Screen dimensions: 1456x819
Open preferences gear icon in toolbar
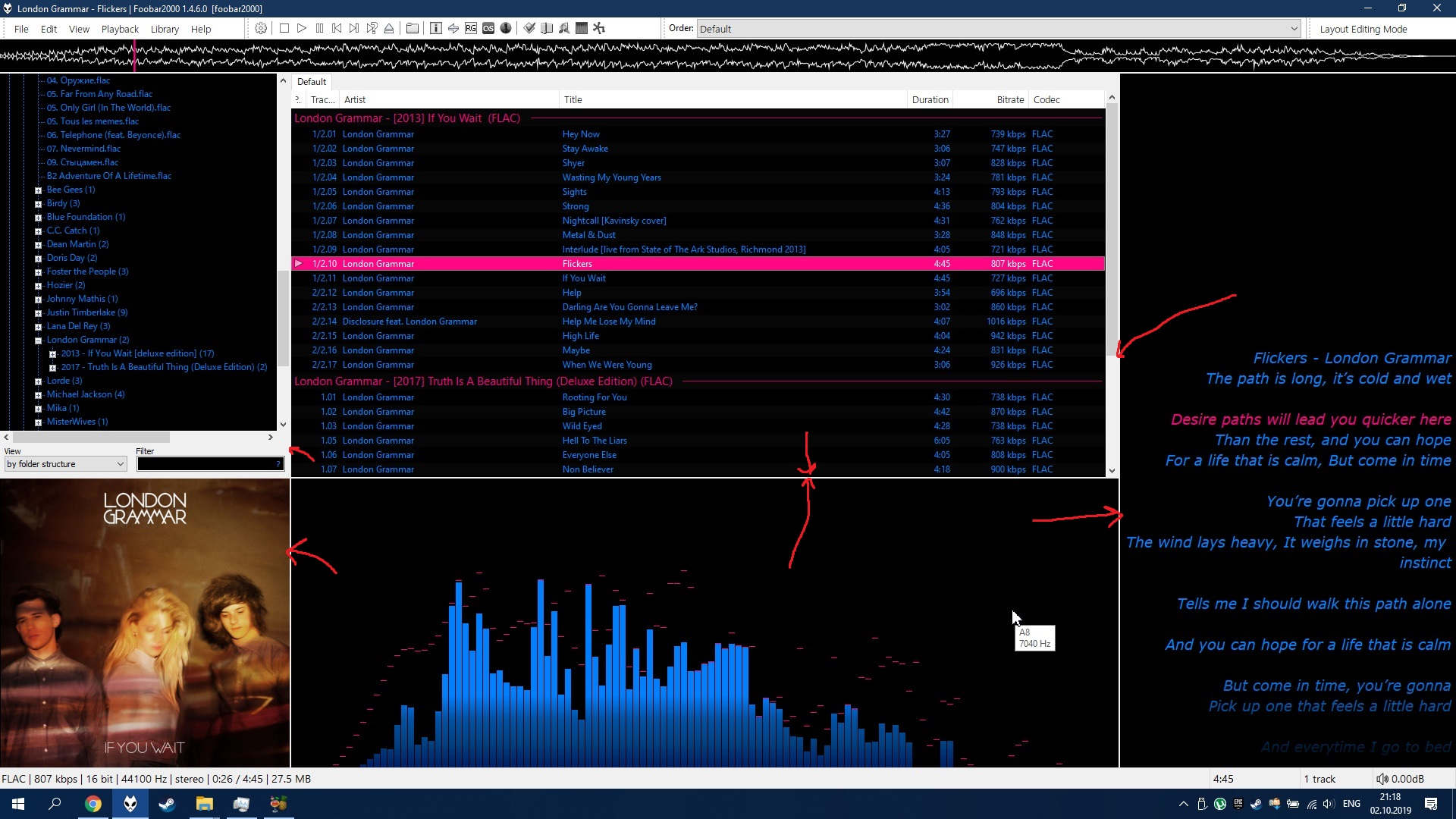click(x=261, y=29)
